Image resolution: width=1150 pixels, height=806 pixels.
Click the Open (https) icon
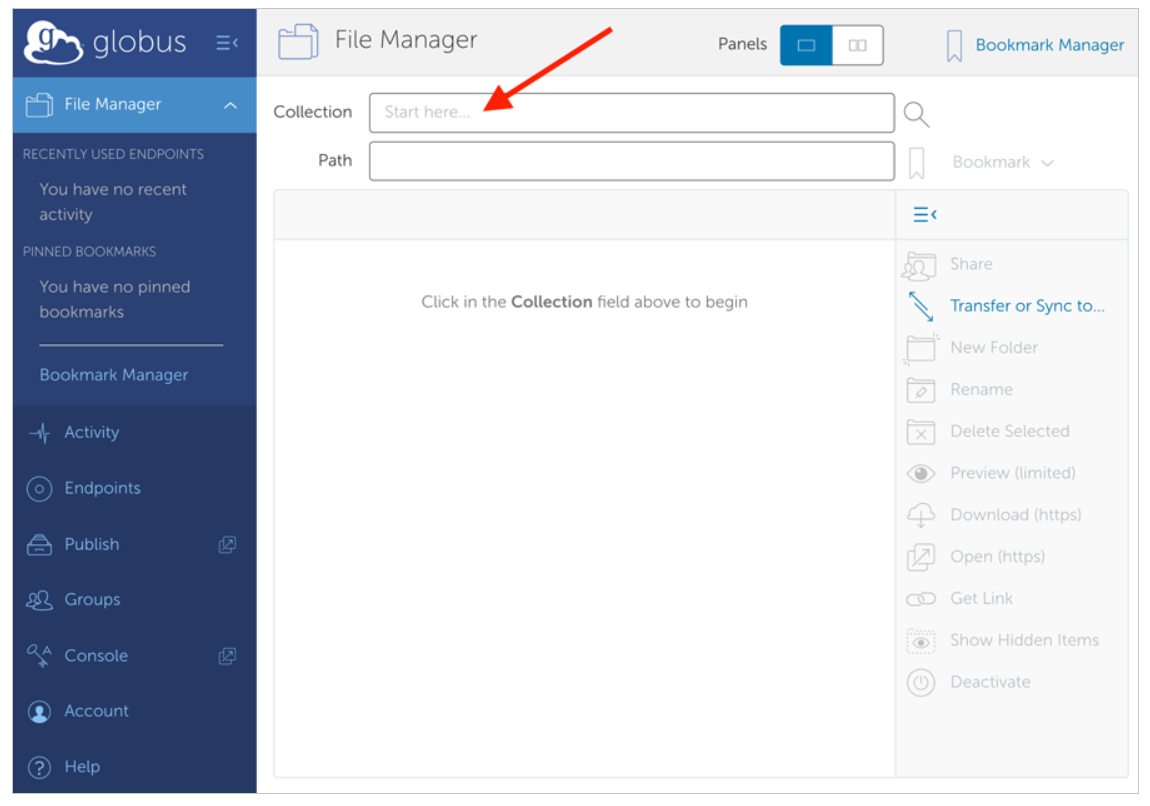920,557
